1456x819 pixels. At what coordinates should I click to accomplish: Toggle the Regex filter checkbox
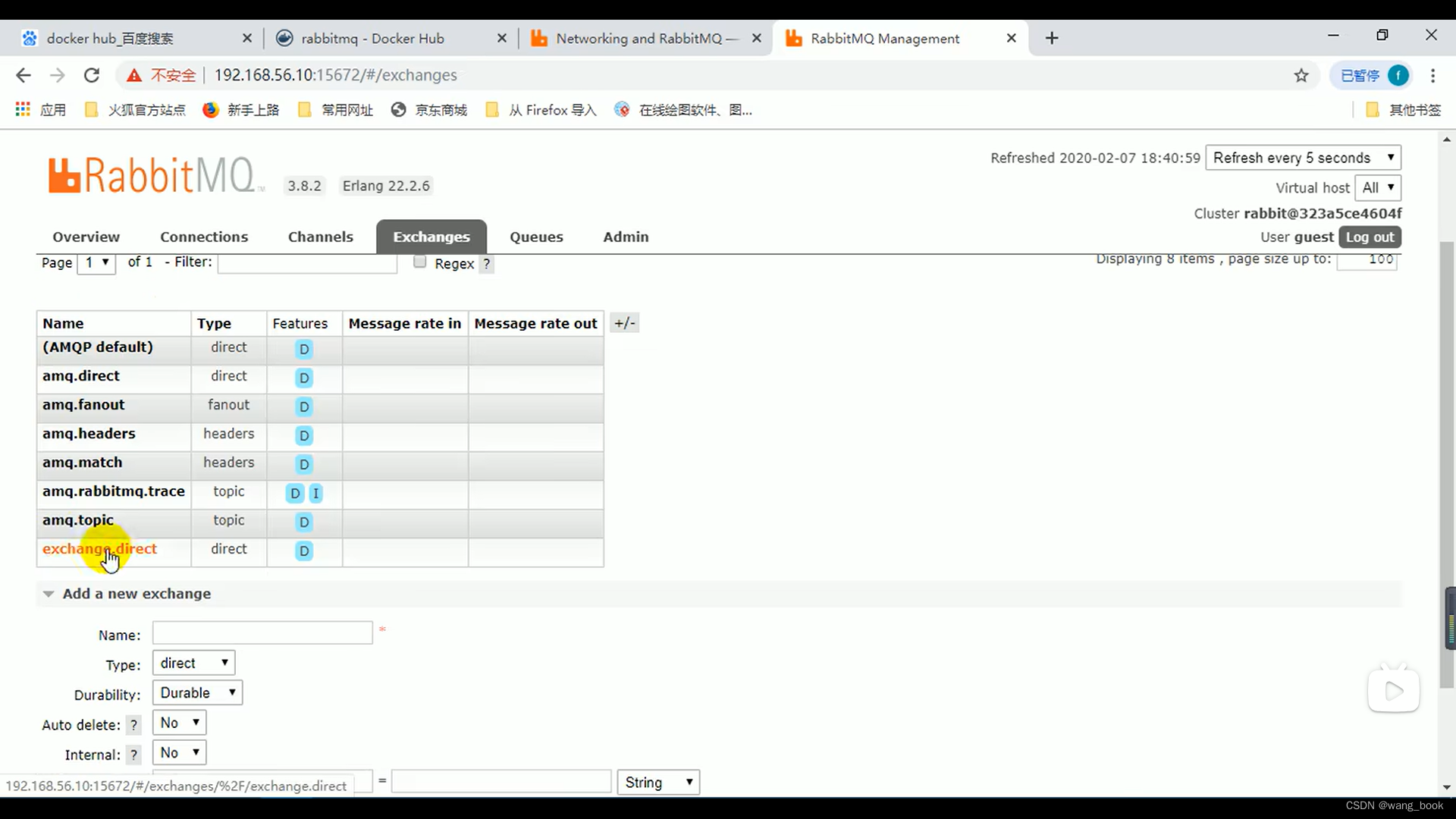[420, 262]
